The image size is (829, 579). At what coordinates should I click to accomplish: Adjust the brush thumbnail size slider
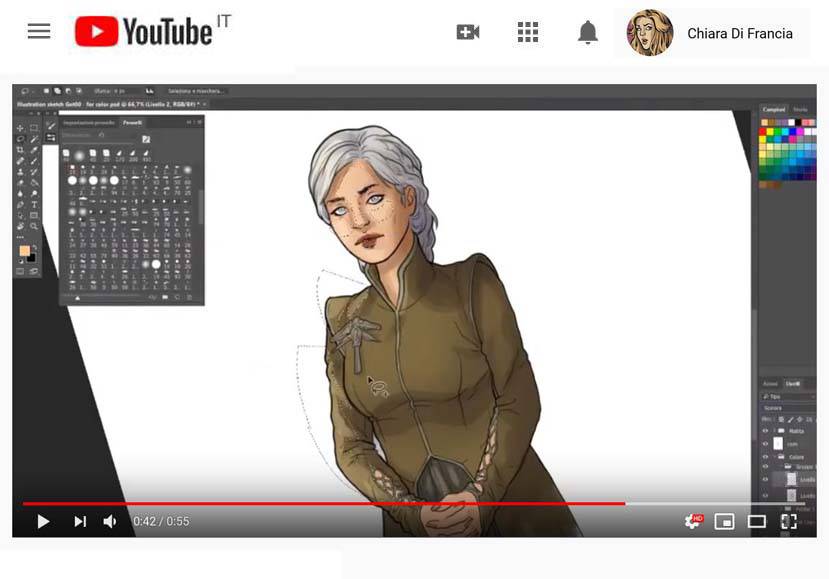point(78,298)
